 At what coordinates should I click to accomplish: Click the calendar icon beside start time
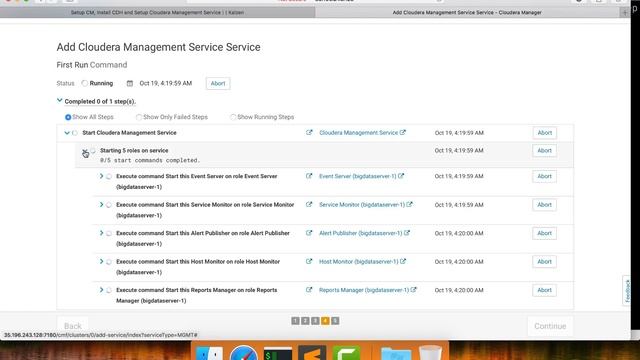(130, 83)
